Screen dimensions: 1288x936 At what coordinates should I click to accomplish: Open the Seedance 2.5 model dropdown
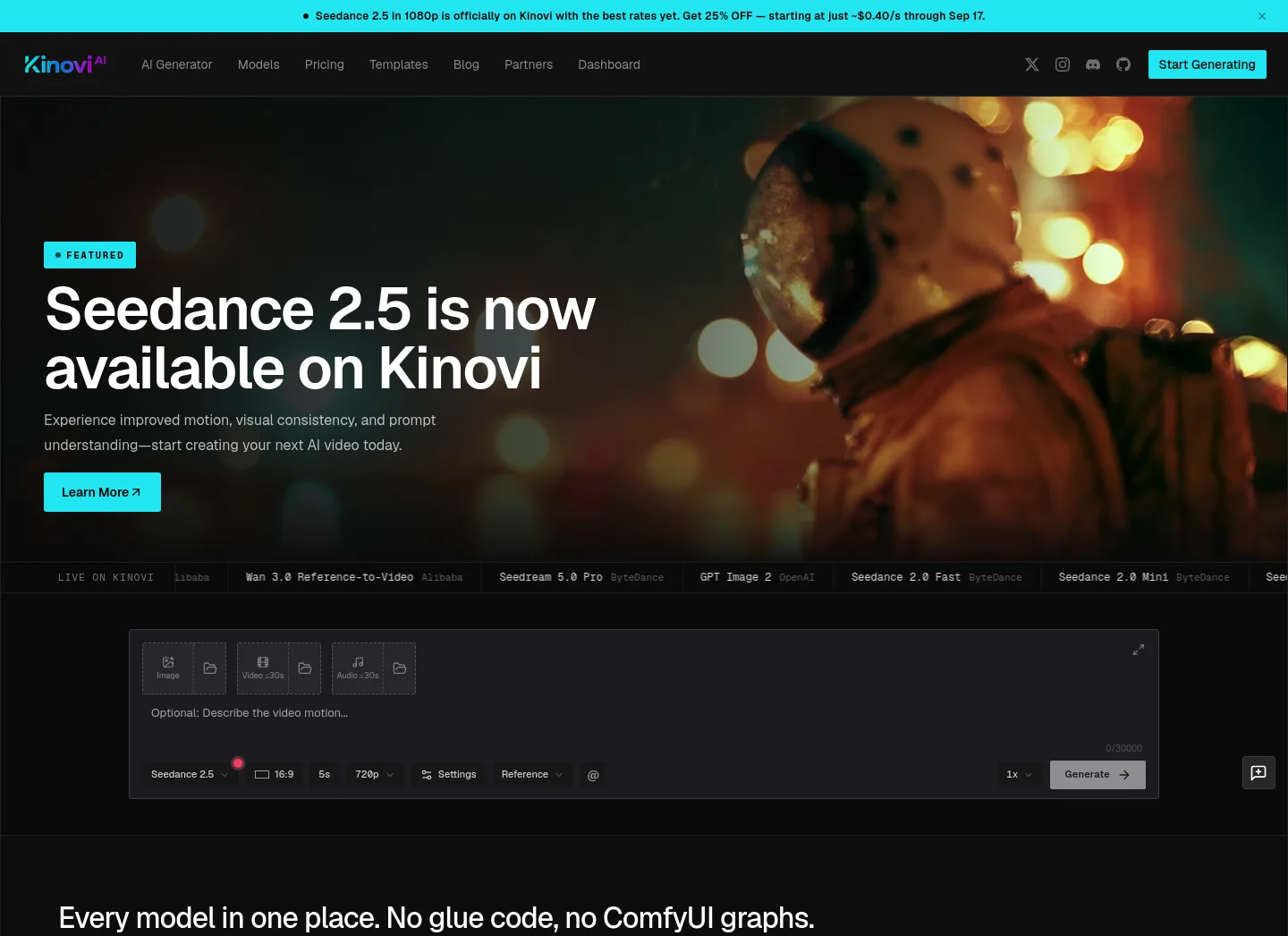(190, 775)
